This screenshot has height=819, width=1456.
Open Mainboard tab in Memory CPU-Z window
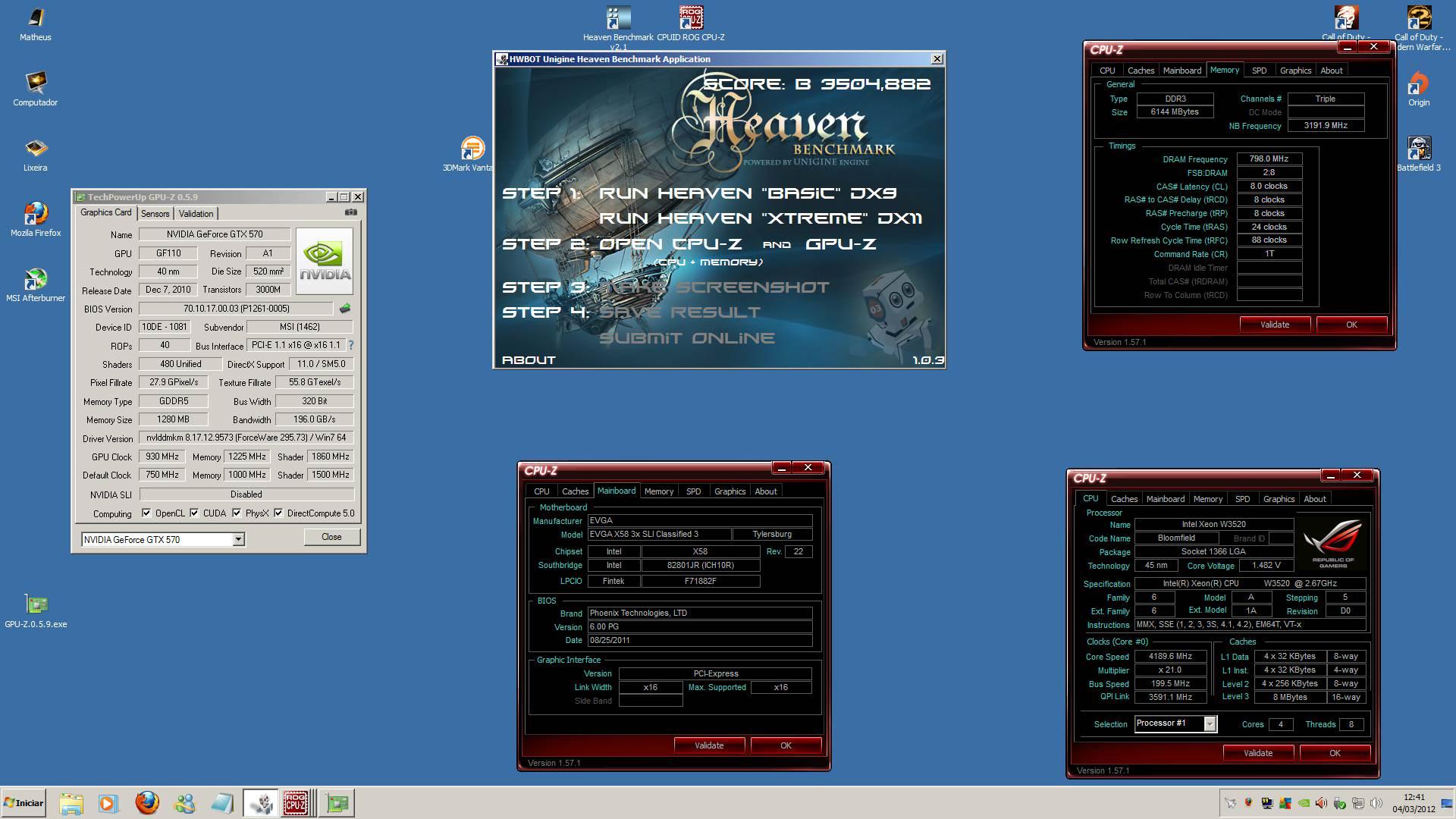1181,71
